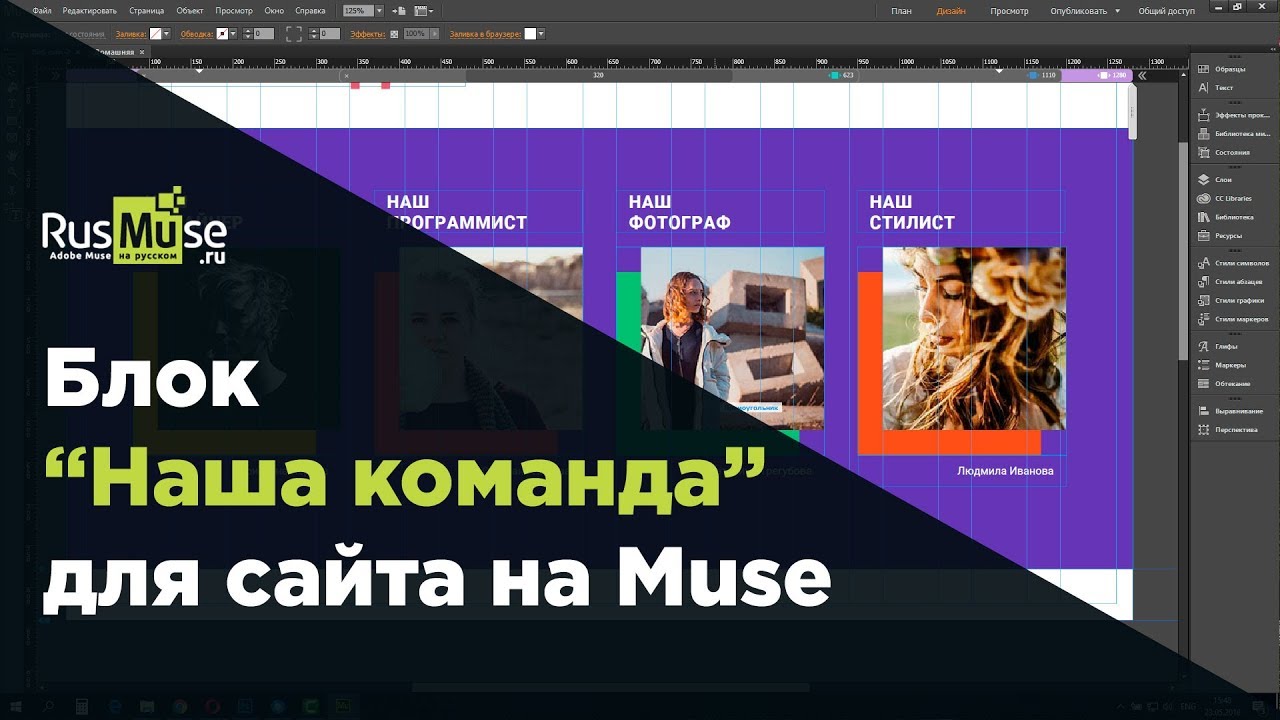Open the Окно menu
Viewport: 1280px width, 720px height.
click(x=274, y=11)
